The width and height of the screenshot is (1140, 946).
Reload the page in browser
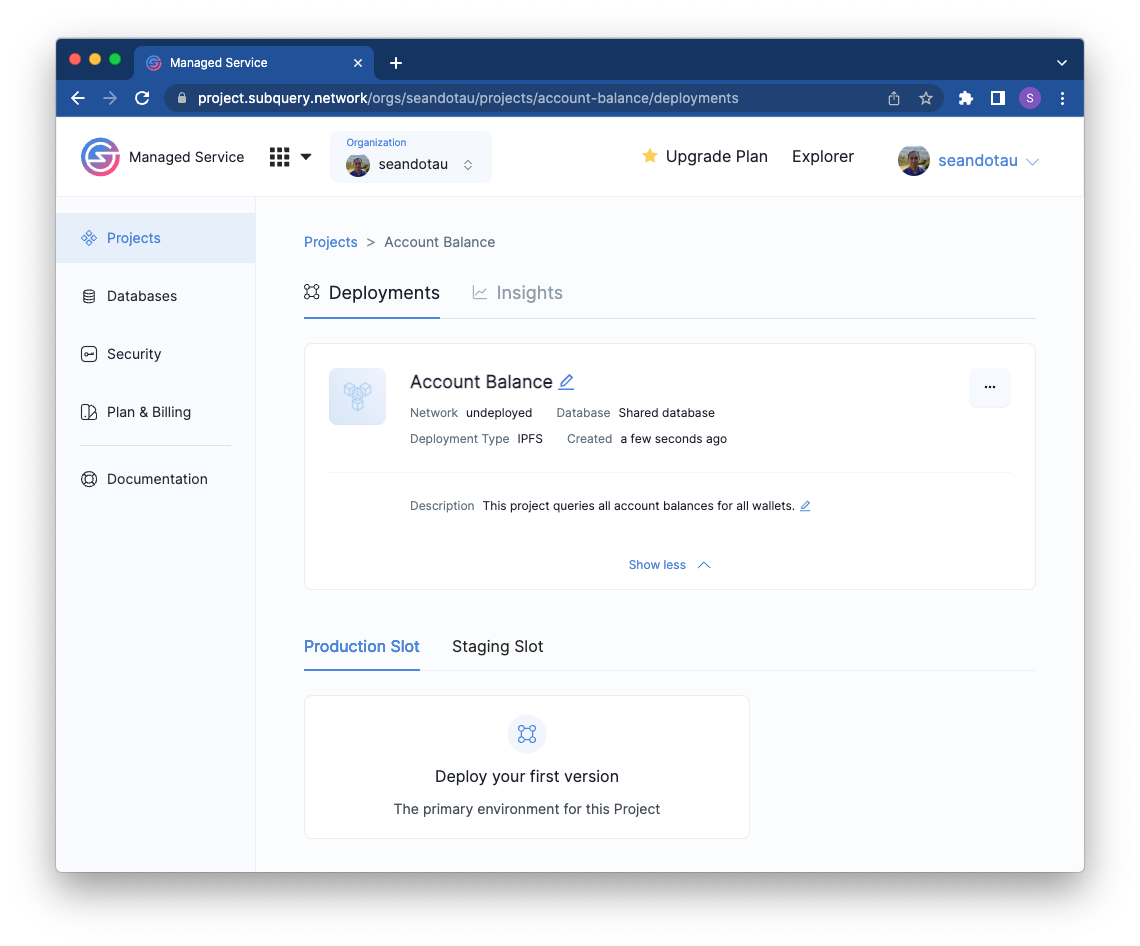[x=142, y=98]
